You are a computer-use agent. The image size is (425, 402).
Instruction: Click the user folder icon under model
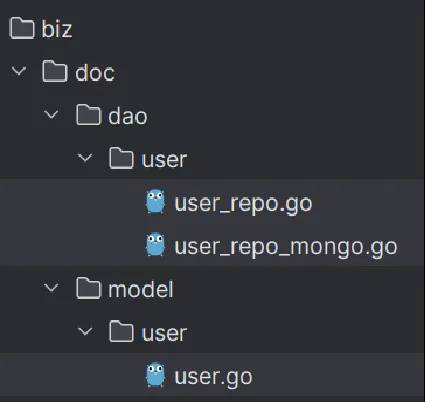coord(121,331)
